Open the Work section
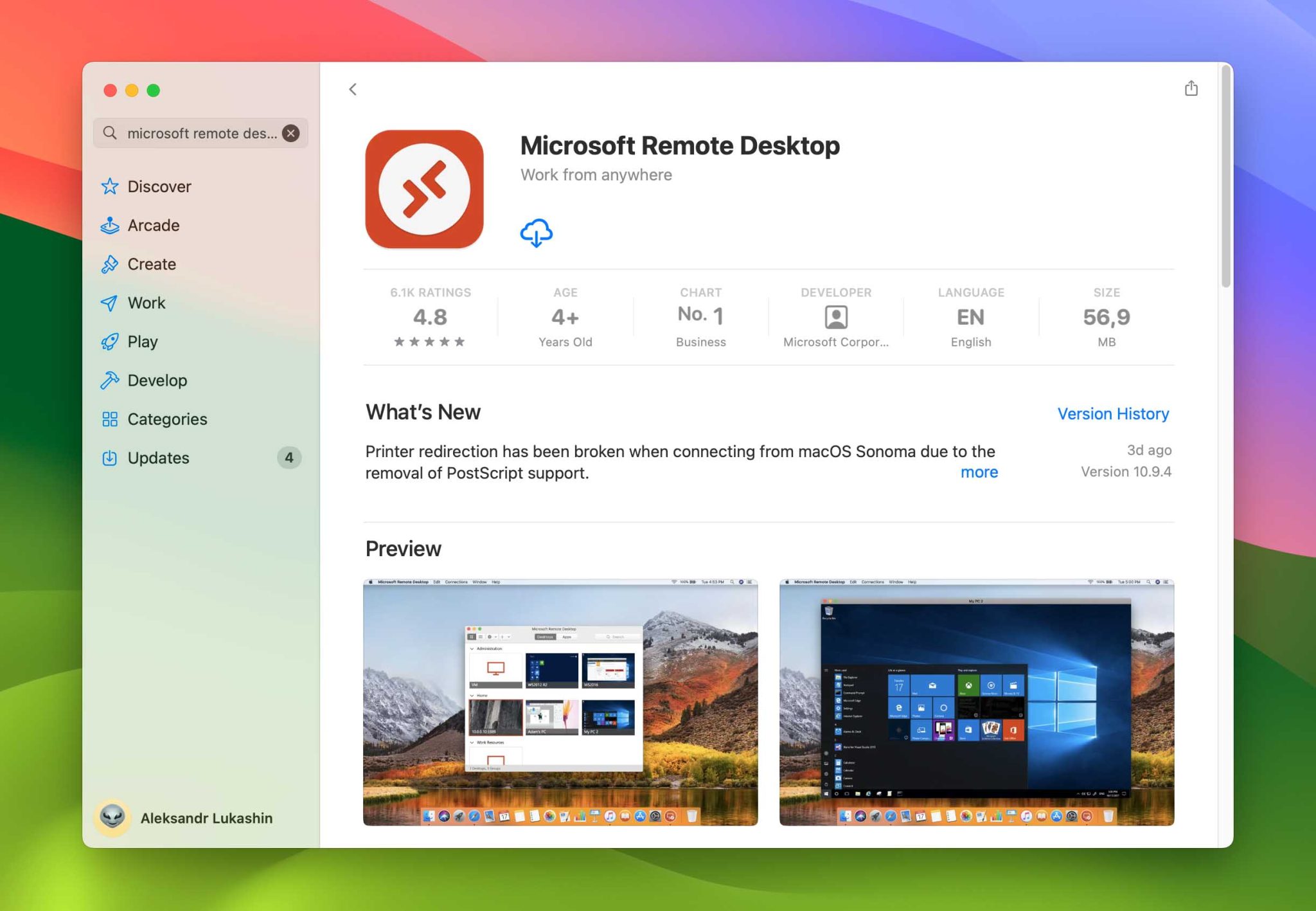 tap(147, 303)
